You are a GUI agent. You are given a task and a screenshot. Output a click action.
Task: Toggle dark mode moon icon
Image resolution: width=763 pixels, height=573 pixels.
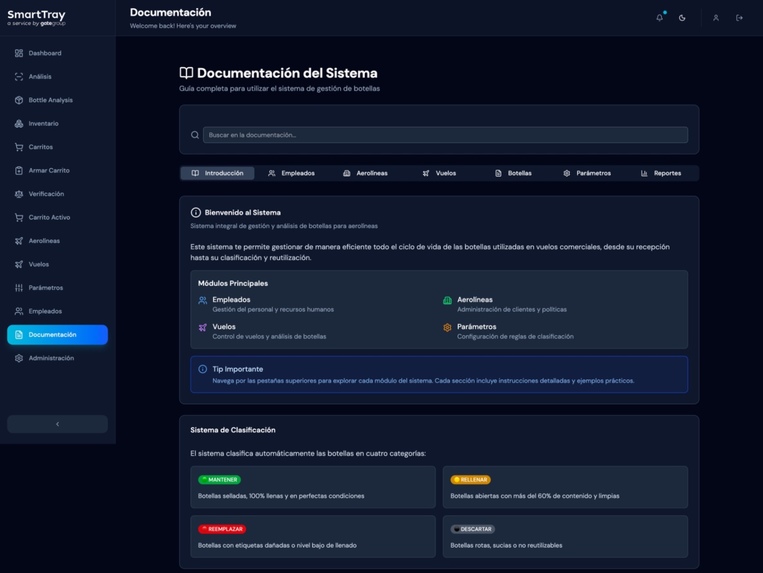click(x=682, y=18)
